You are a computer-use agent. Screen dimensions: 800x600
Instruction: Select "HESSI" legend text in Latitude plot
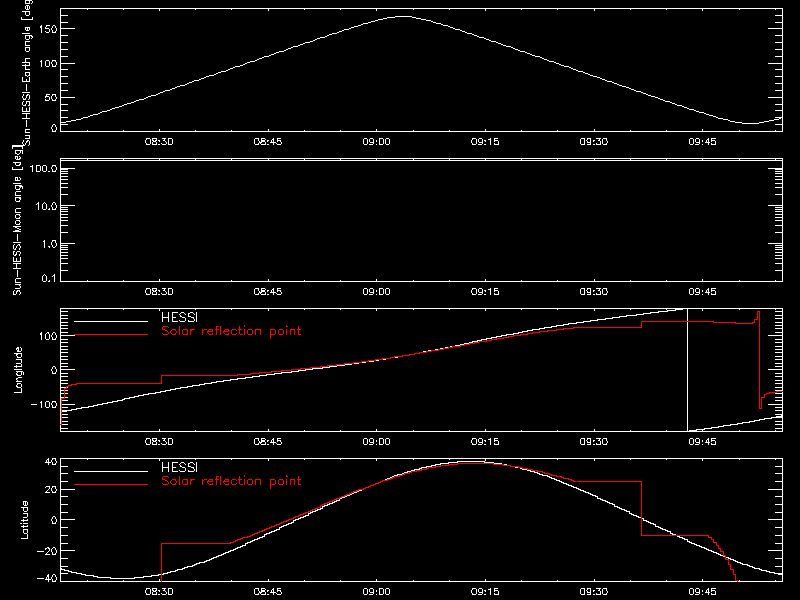coord(179,467)
